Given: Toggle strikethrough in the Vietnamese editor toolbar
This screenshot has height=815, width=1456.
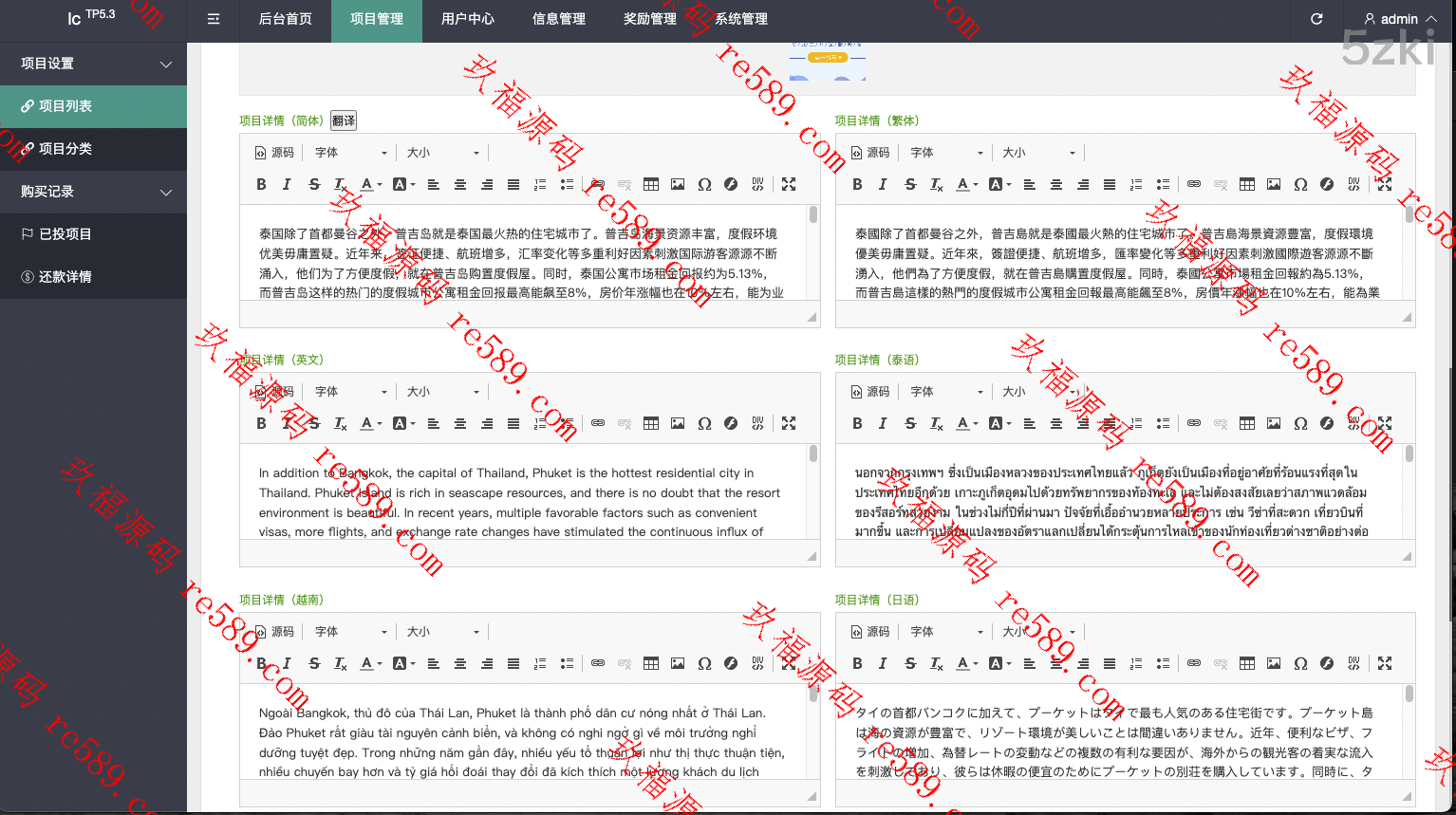Looking at the screenshot, I should (314, 663).
